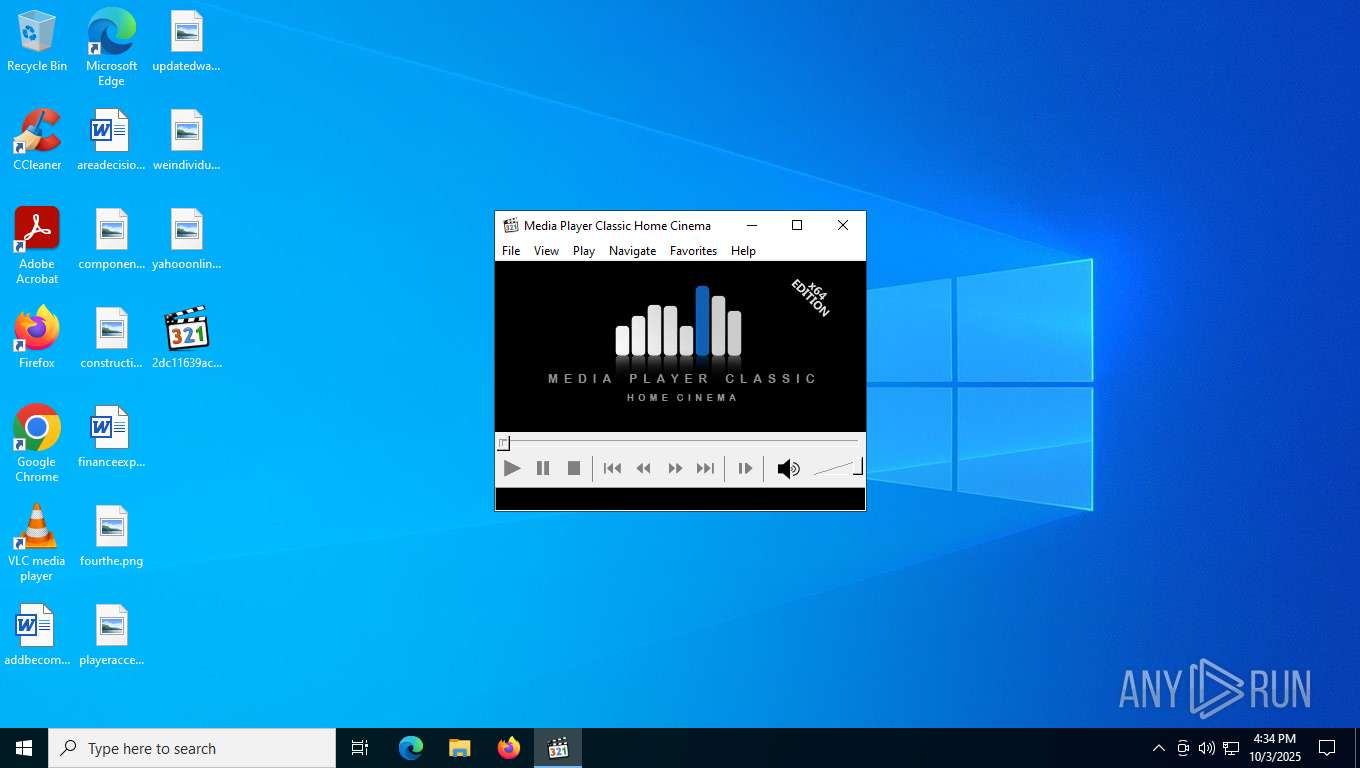This screenshot has height=768, width=1360.
Task: Open the File menu
Action: (511, 251)
